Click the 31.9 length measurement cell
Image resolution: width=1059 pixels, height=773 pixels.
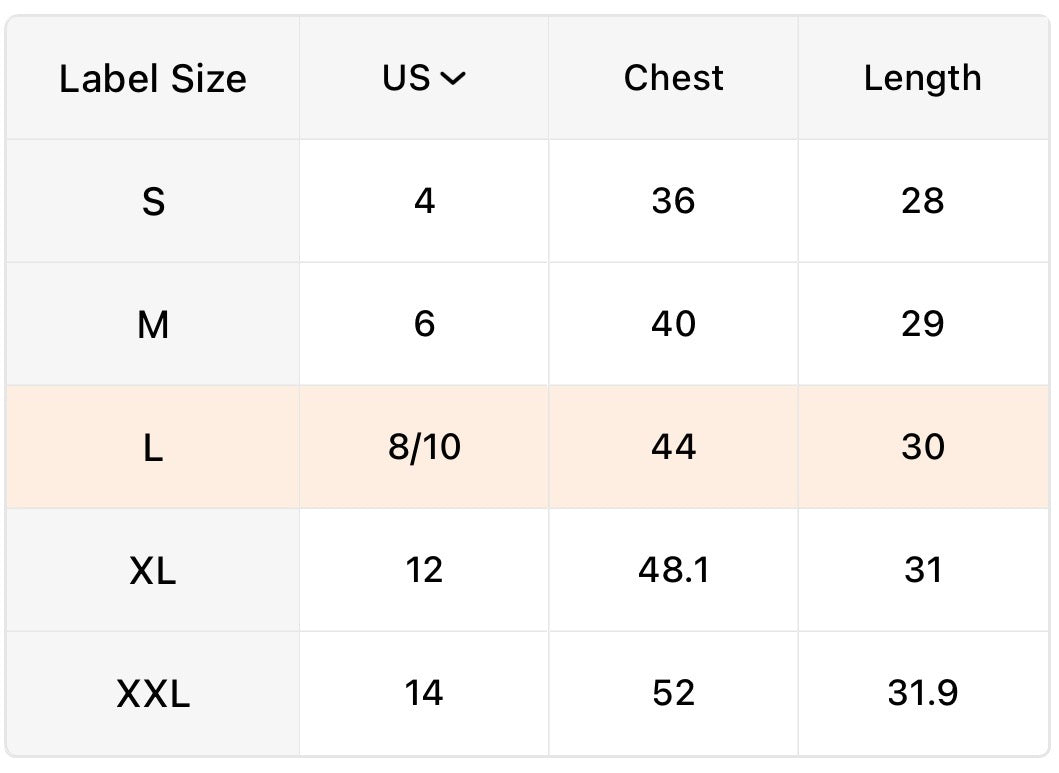pos(923,693)
